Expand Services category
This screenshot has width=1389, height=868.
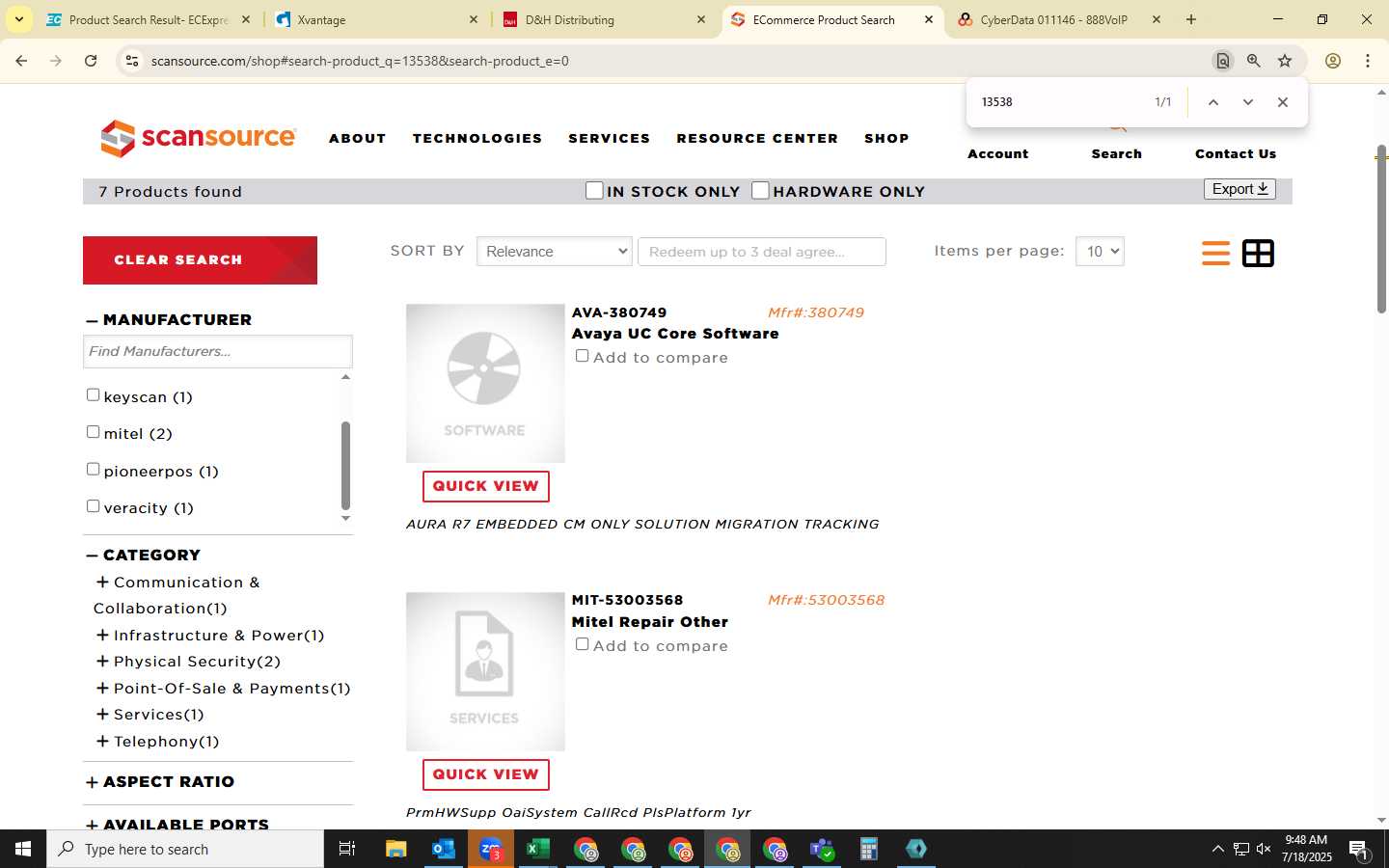[x=101, y=714]
